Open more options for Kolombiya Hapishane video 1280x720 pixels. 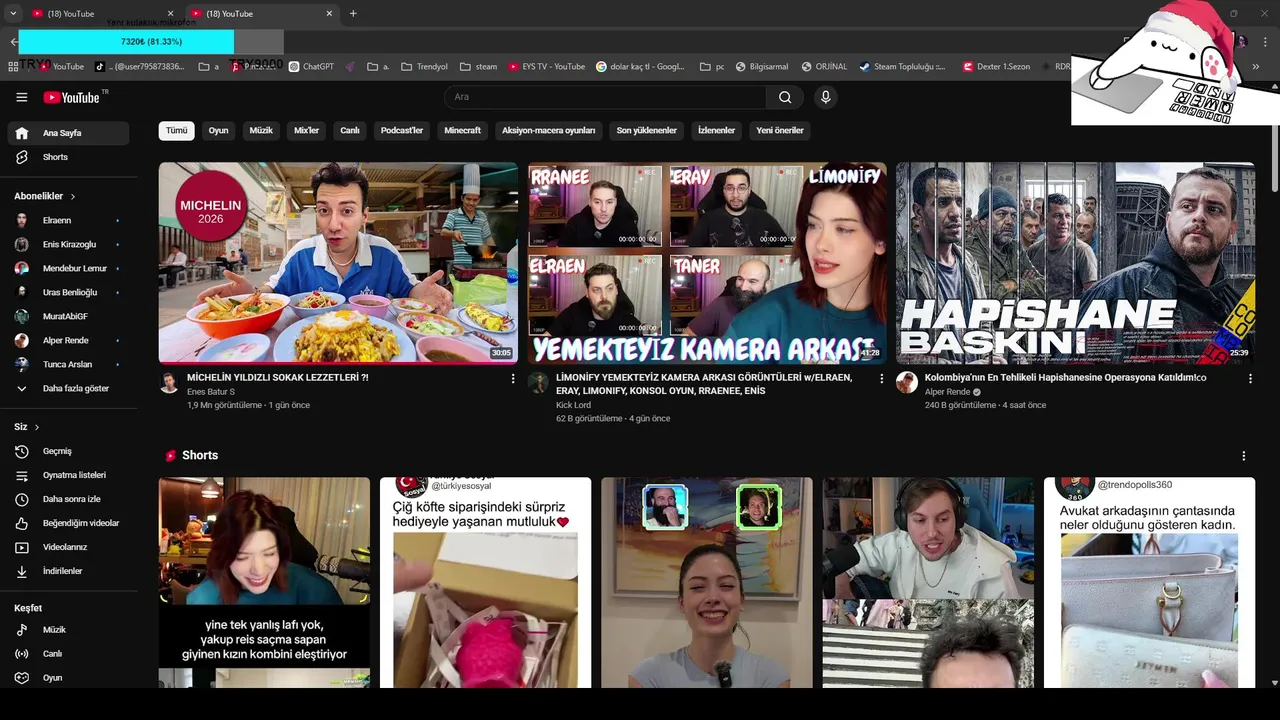(x=1250, y=379)
